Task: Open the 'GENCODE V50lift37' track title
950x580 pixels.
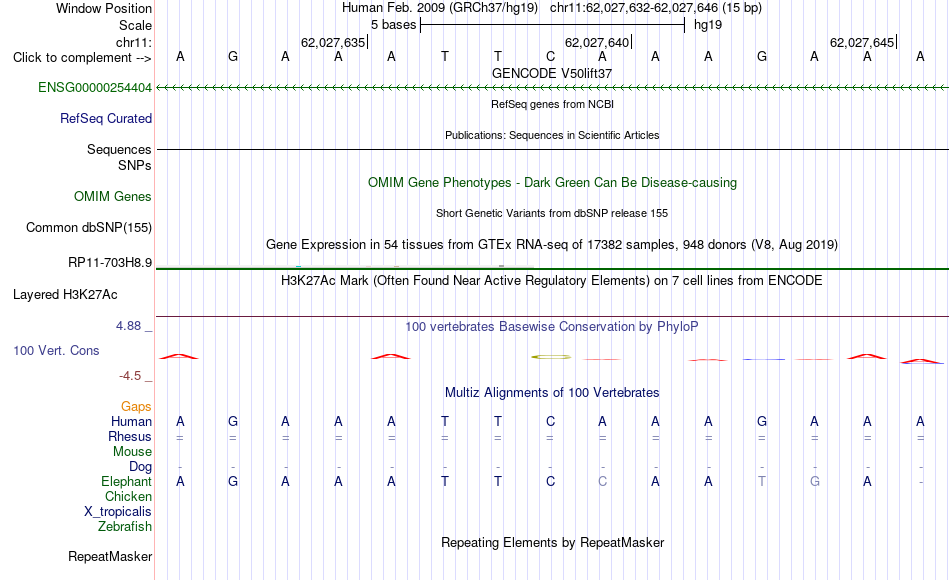Action: 552,73
